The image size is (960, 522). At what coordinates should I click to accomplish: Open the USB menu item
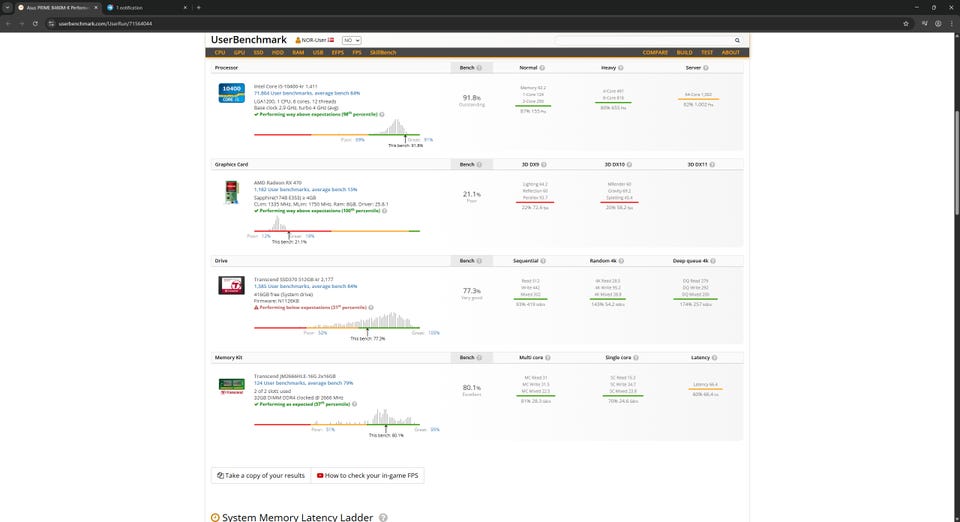pyautogui.click(x=318, y=53)
